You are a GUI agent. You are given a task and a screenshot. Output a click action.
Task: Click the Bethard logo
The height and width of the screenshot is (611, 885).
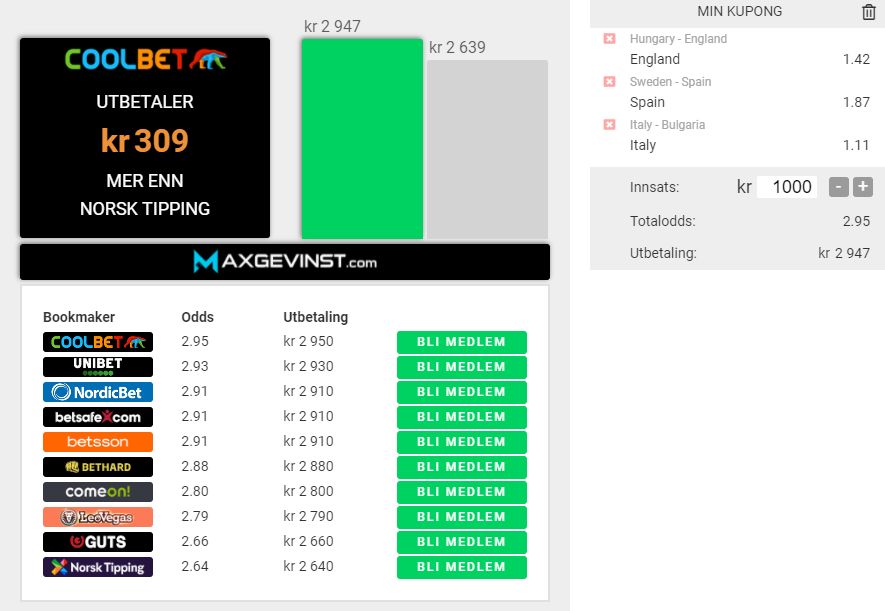pos(98,467)
